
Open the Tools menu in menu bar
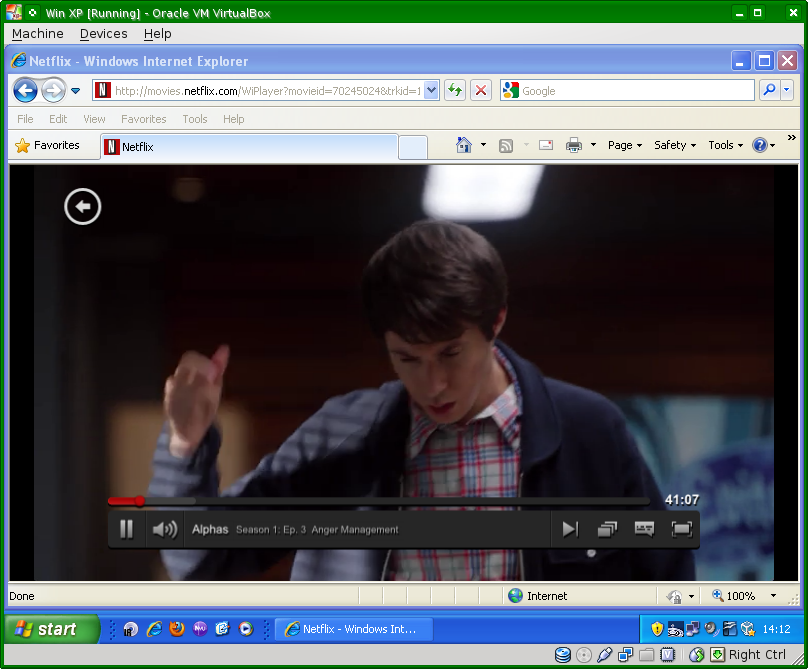point(195,119)
